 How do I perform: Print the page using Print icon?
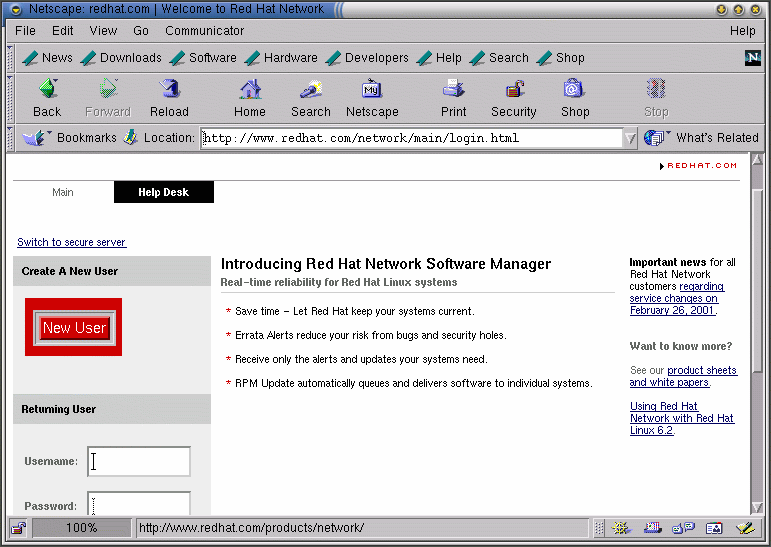click(453, 90)
